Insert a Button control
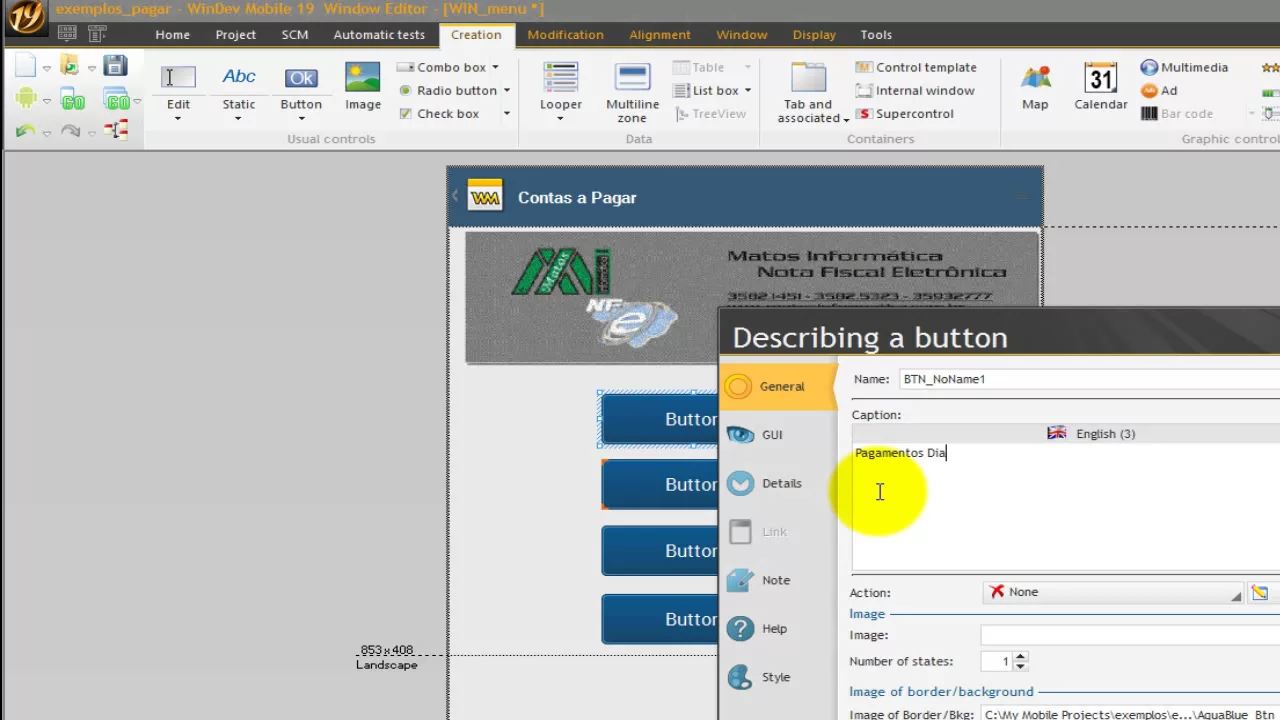1280x720 pixels. pyautogui.click(x=301, y=86)
